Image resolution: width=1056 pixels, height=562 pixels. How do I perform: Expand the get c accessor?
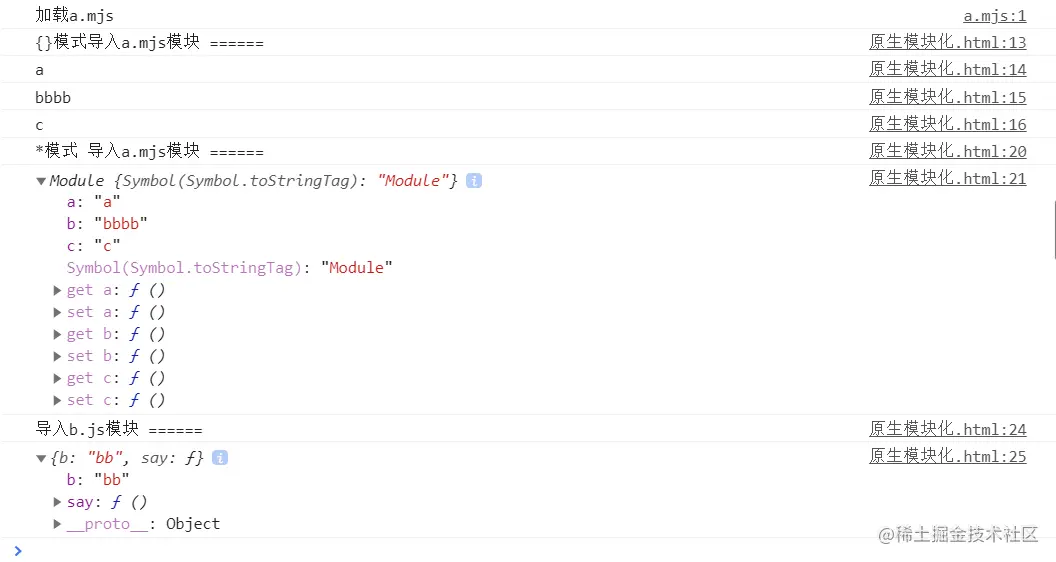coord(57,379)
